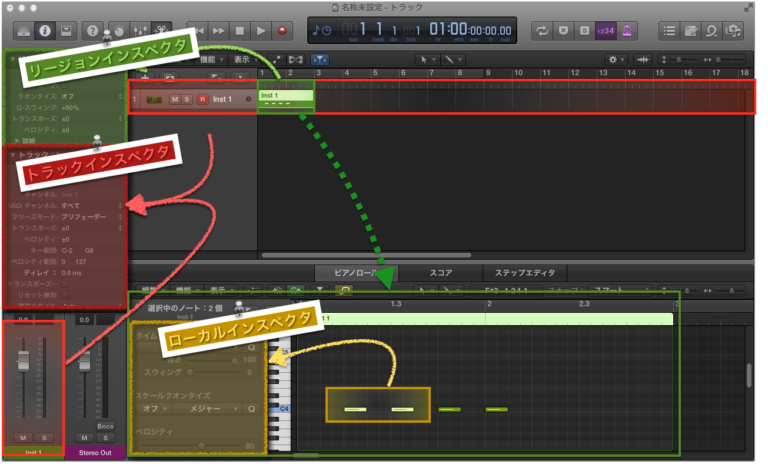
Task: Click the fast forward transport button
Action: (x=218, y=31)
